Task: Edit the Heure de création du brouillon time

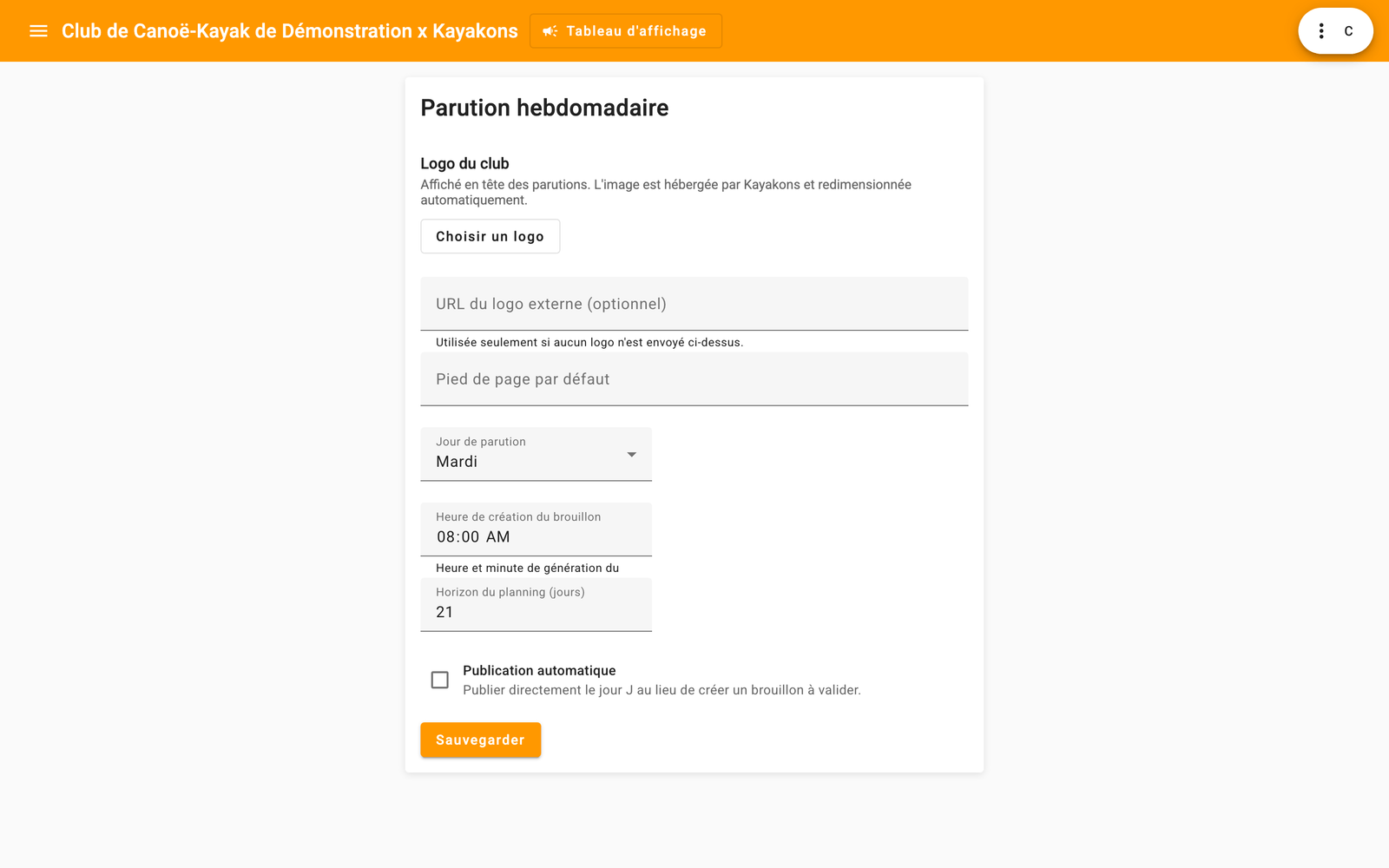Action: [536, 529]
